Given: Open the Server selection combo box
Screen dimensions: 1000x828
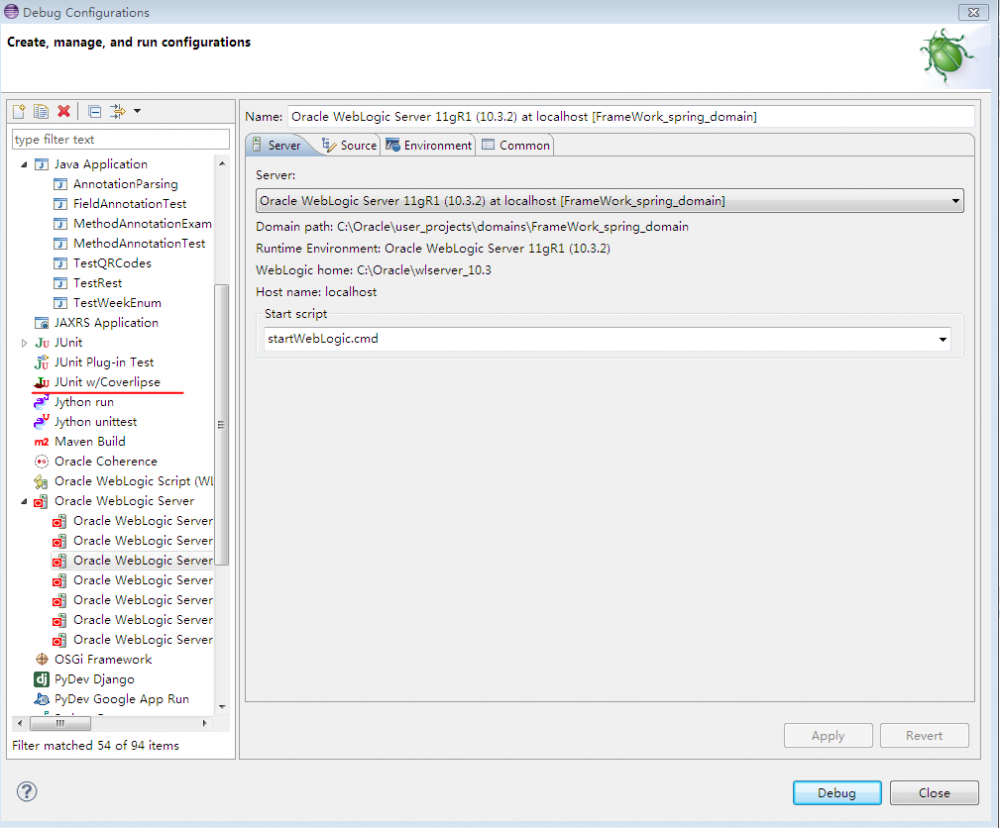Looking at the screenshot, I should 610,201.
